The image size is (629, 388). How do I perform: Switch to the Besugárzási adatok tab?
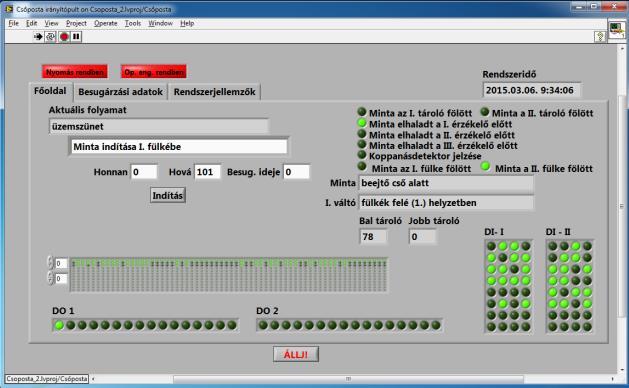tap(120, 92)
